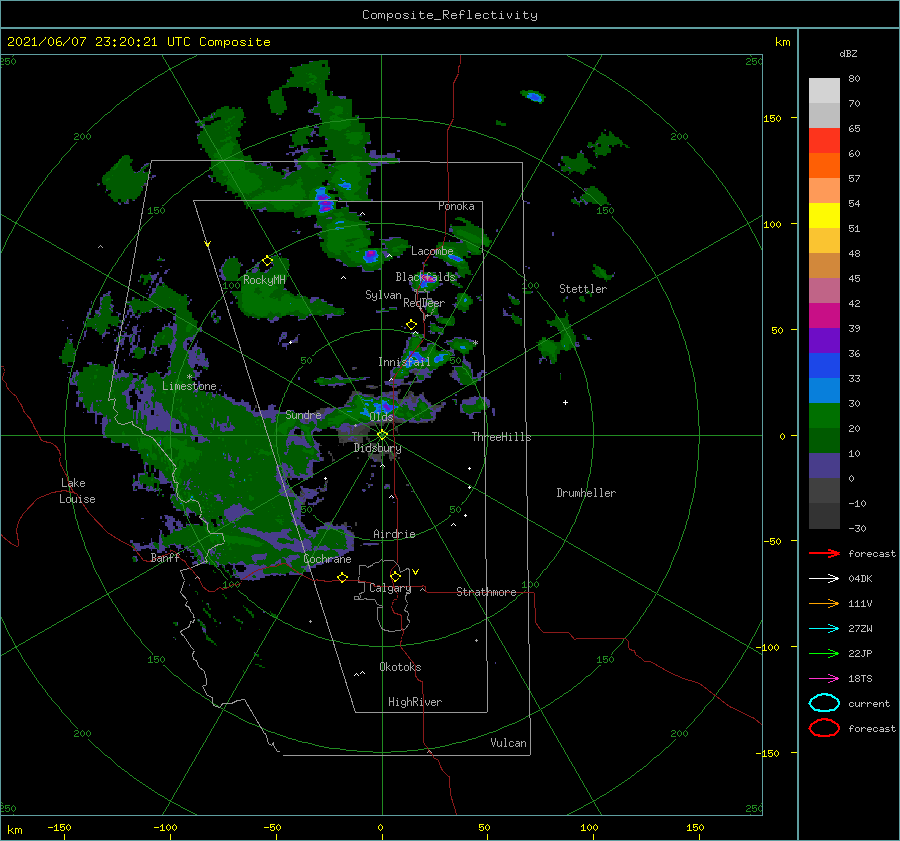Click the Innisfail town label
The height and width of the screenshot is (841, 900).
pos(404,362)
